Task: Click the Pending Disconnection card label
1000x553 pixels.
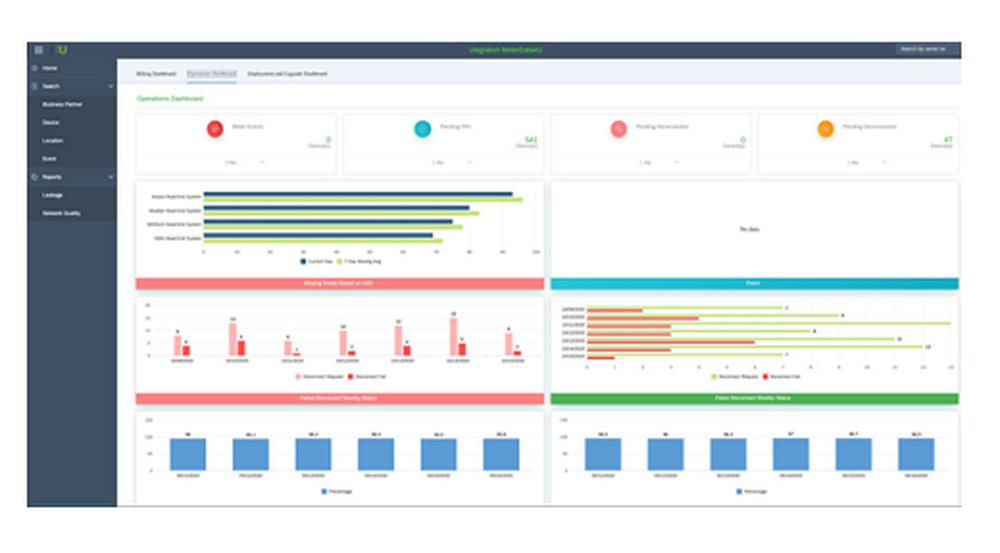Action: 869,126
